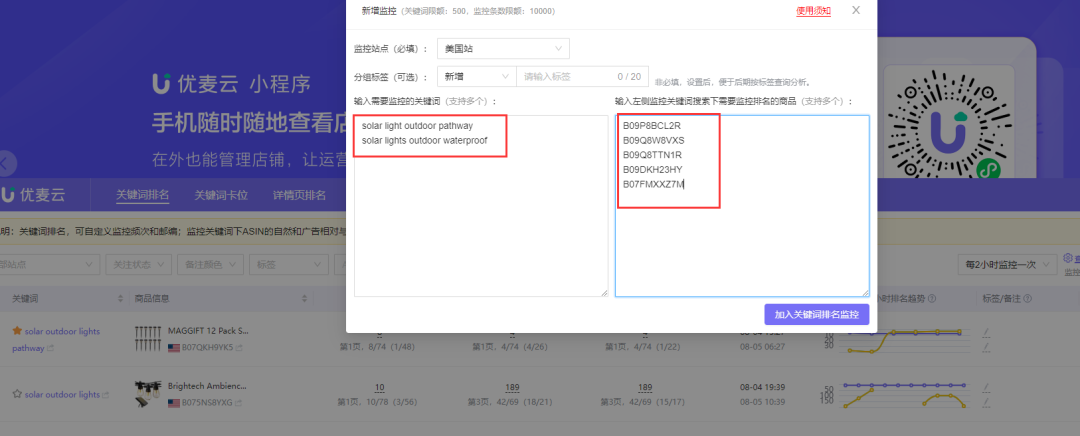
Task: Open external link icon beside ASIN B075NS8YXG
Action: tap(239, 403)
